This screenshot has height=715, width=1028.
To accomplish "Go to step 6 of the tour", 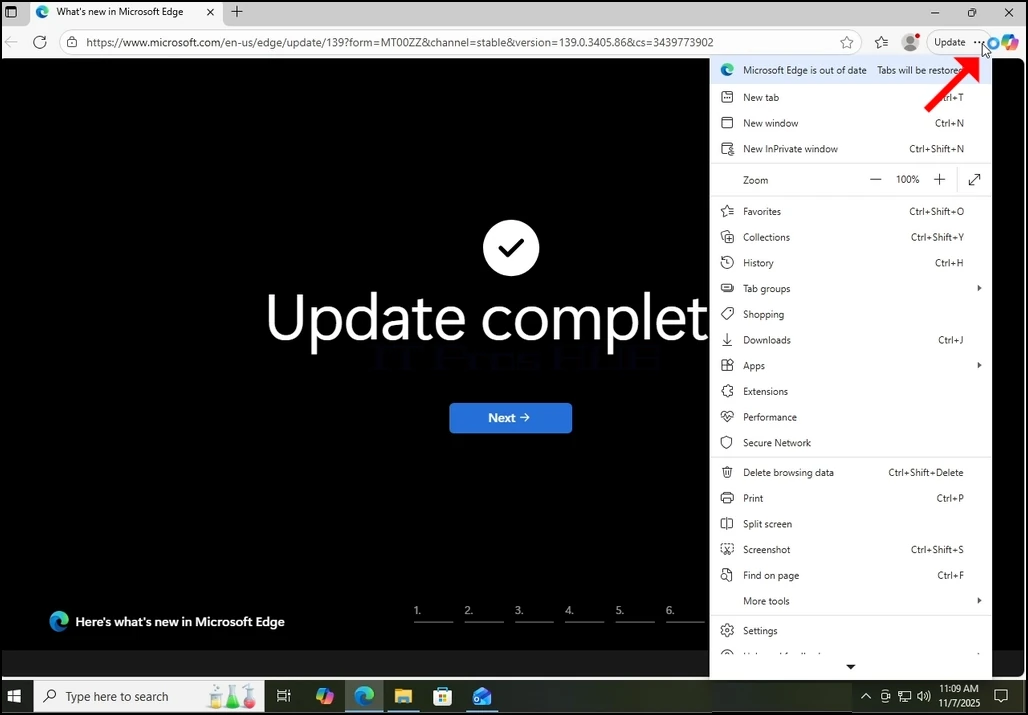I will pos(685,612).
